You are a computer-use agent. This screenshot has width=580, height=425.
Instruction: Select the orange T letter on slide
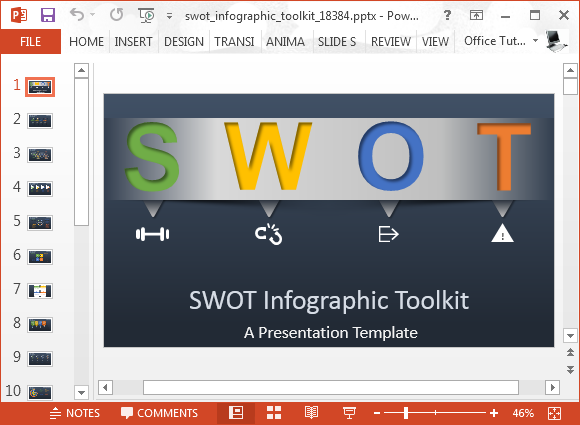[x=504, y=156]
